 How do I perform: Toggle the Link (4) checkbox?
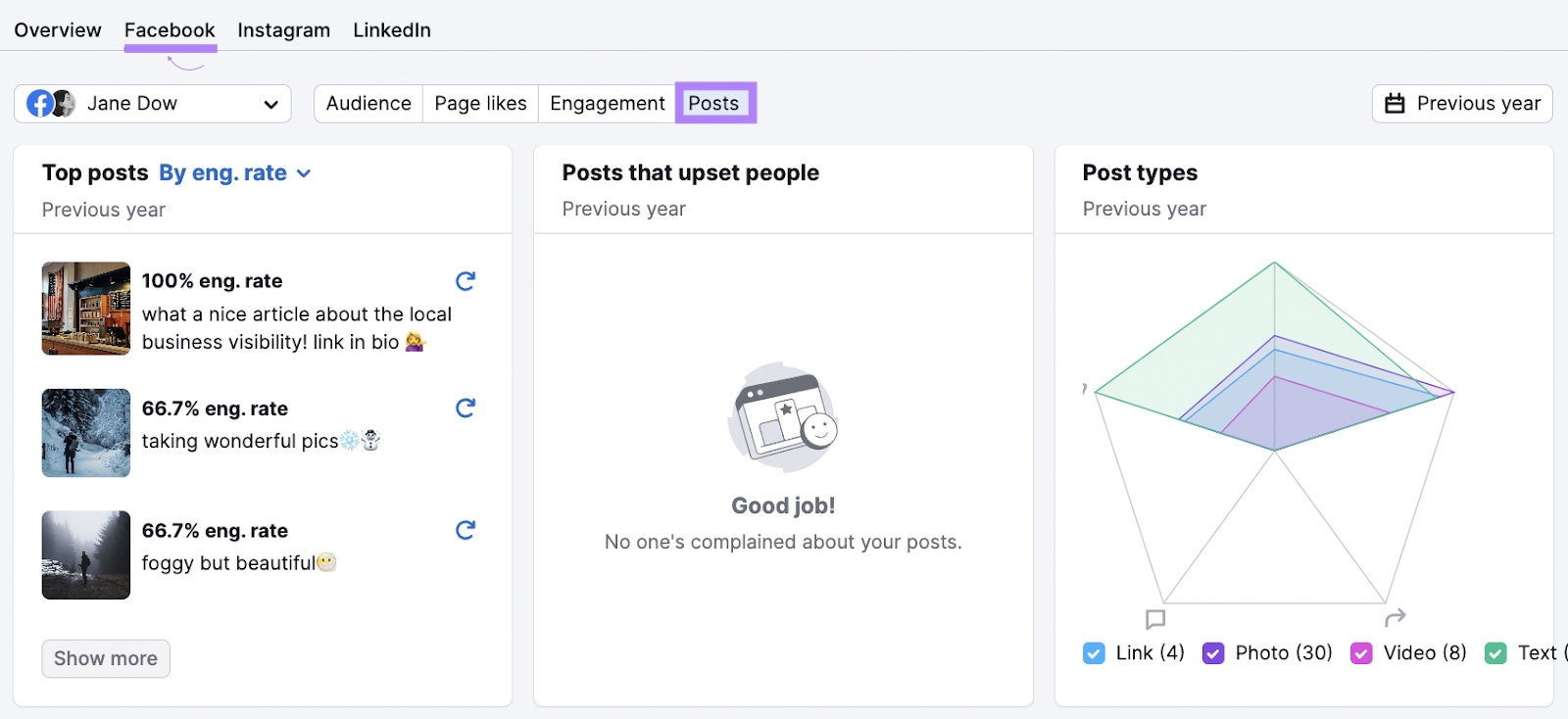tap(1094, 653)
